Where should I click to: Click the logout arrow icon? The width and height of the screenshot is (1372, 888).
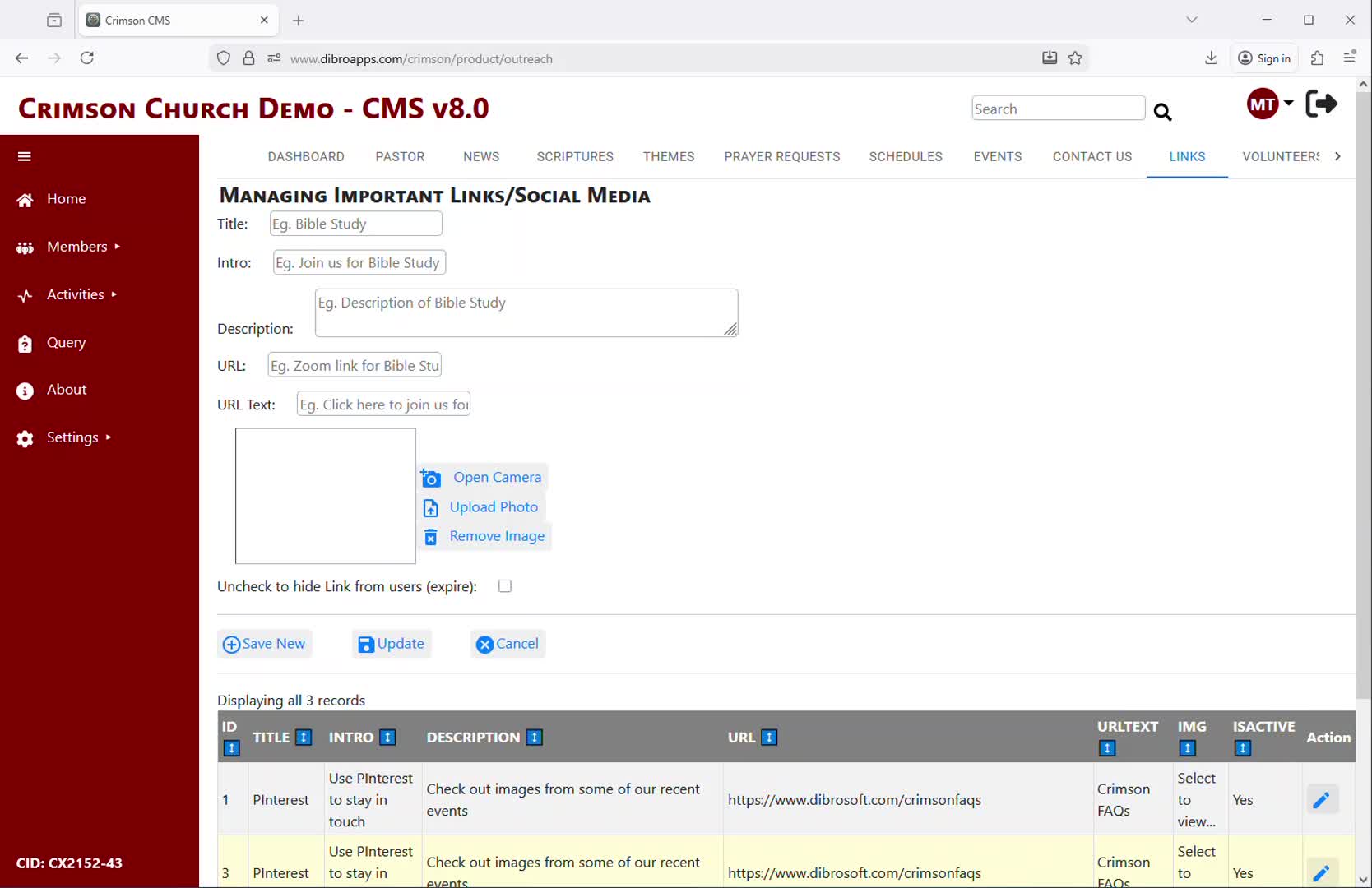click(1321, 104)
